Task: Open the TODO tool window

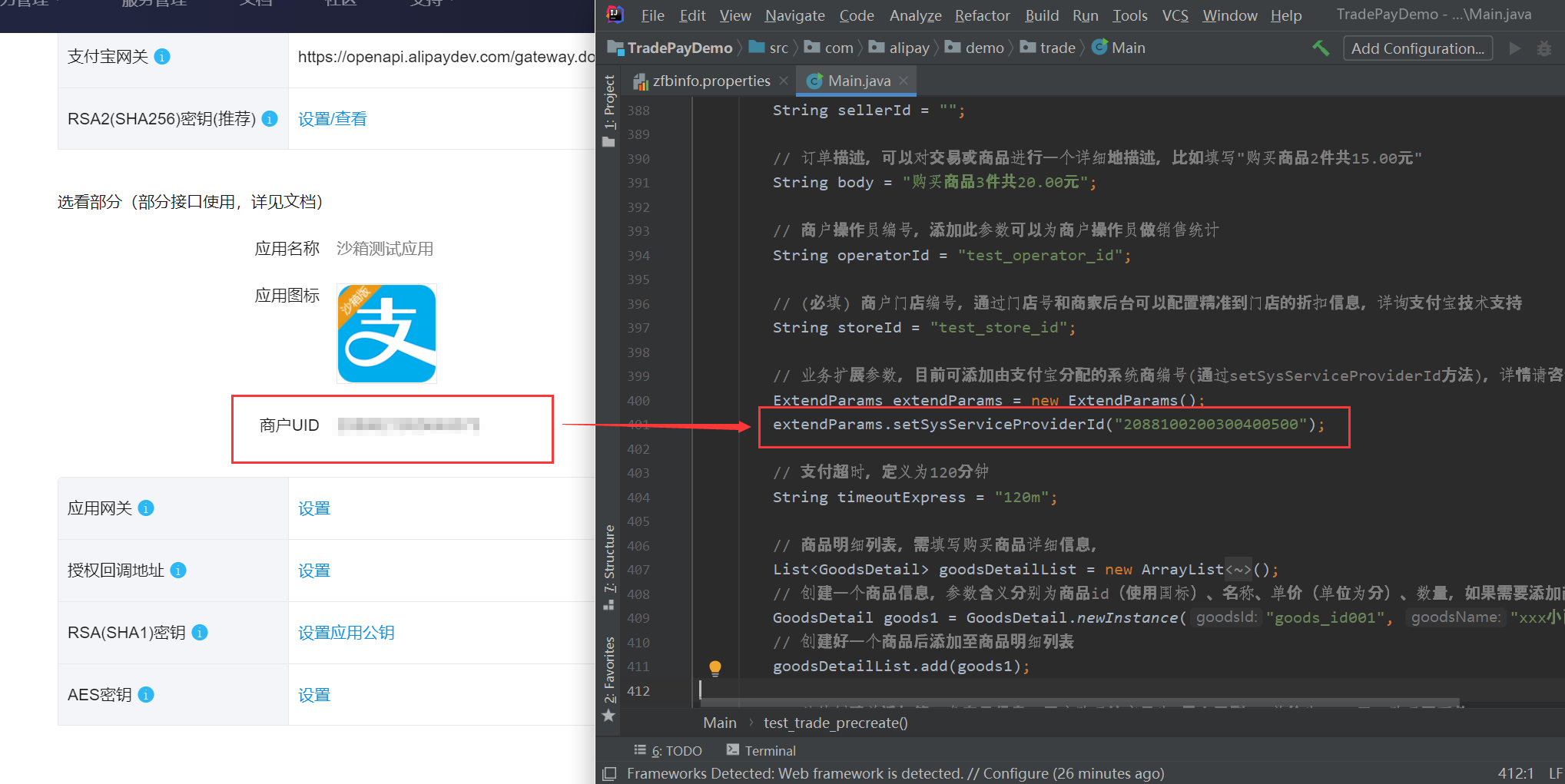Action: 668,750
